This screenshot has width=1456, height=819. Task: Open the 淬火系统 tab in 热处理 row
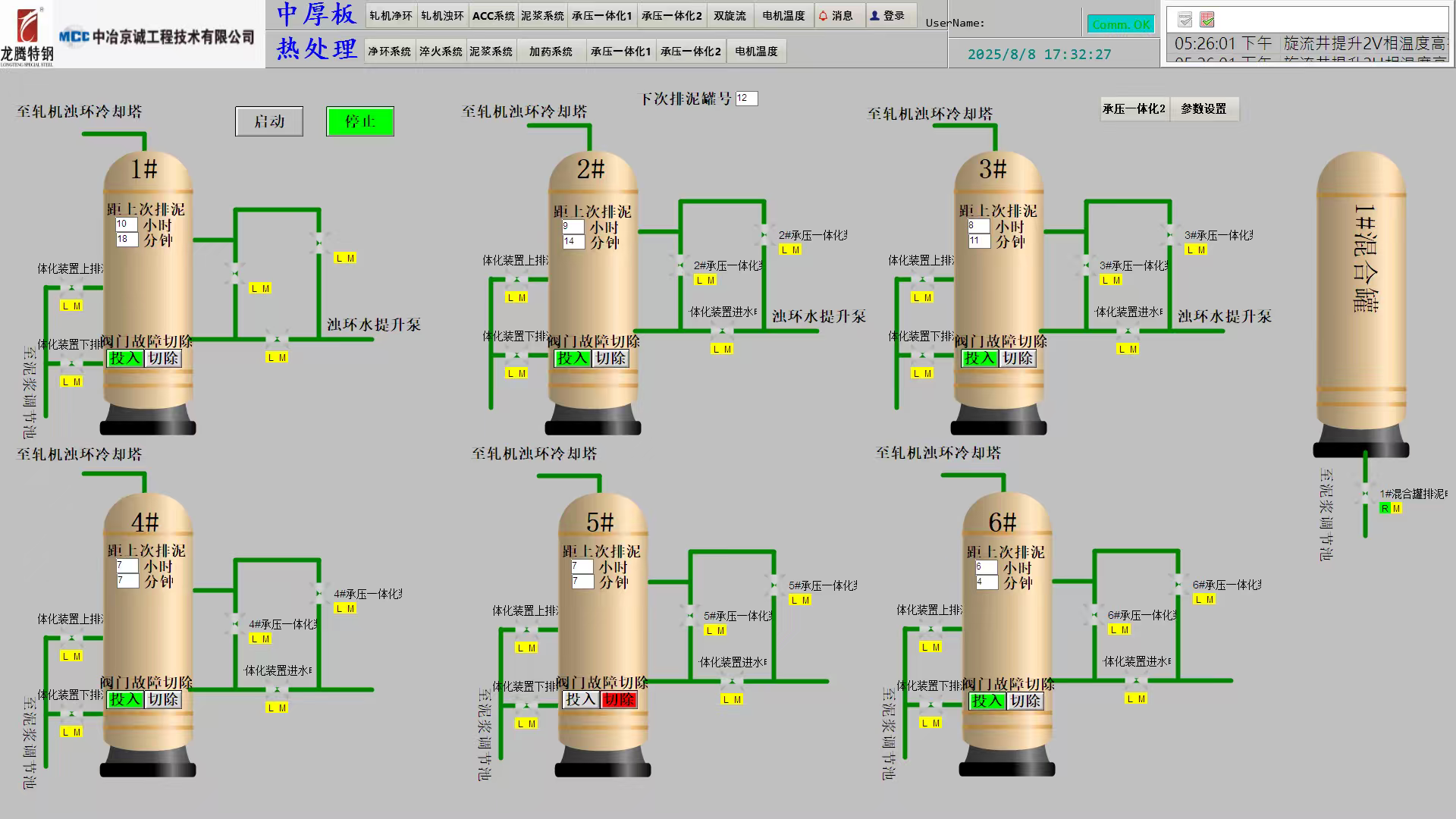click(x=441, y=52)
